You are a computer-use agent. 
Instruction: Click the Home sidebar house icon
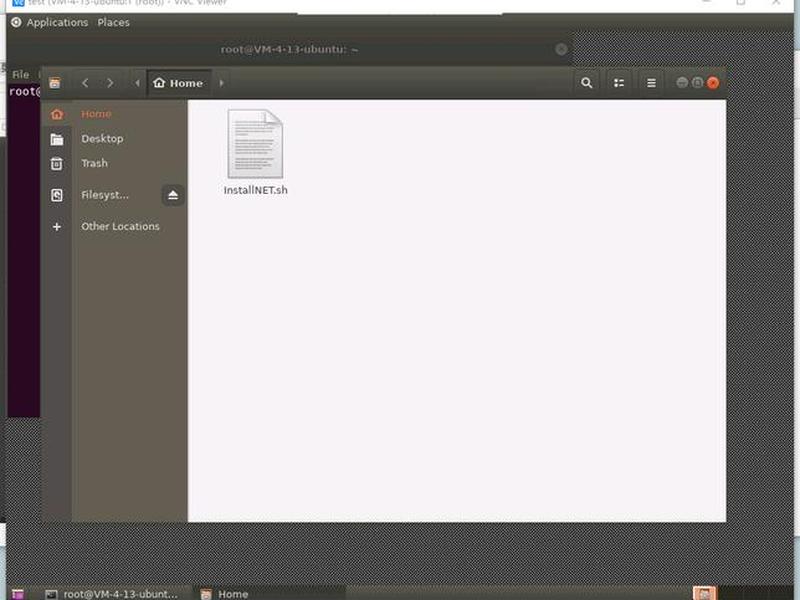(57, 114)
